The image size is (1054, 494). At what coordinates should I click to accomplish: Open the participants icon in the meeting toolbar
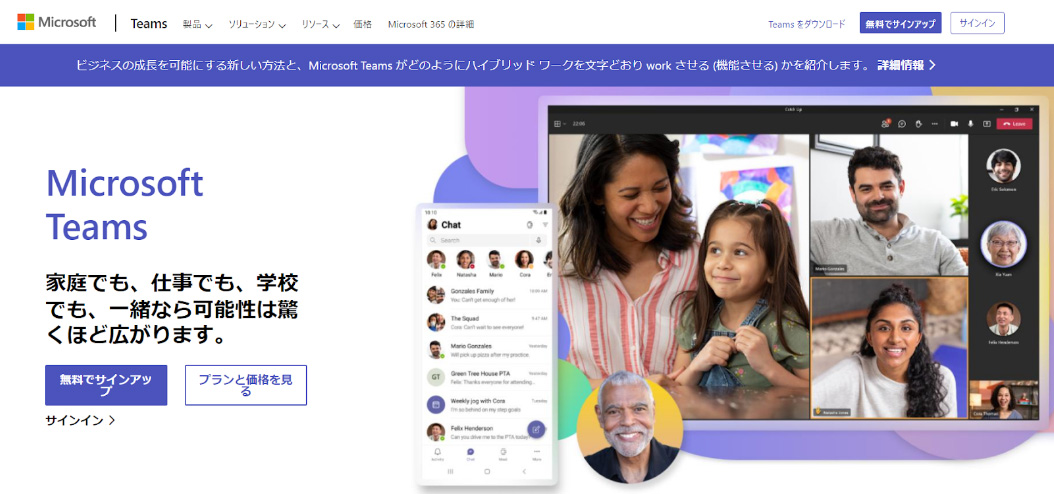tap(886, 124)
